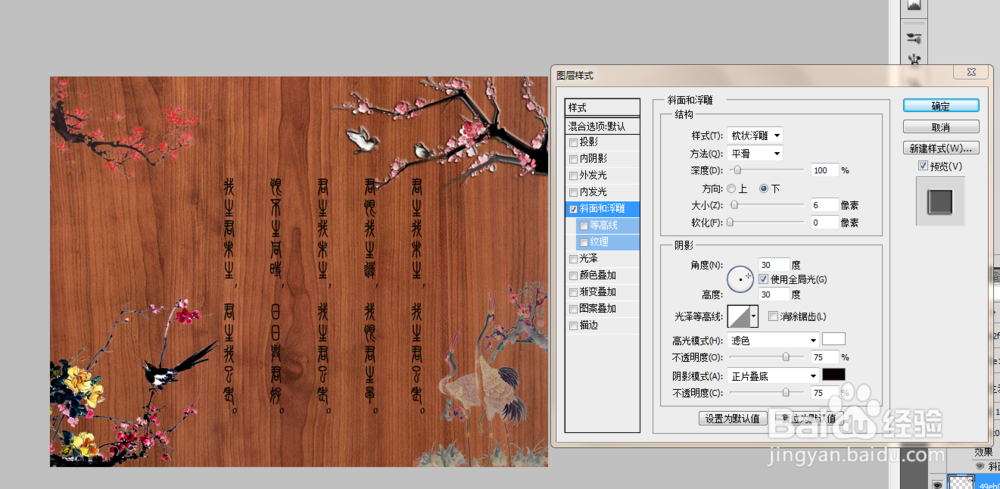
Task: Click the 软化 slider
Action: [x=767, y=223]
